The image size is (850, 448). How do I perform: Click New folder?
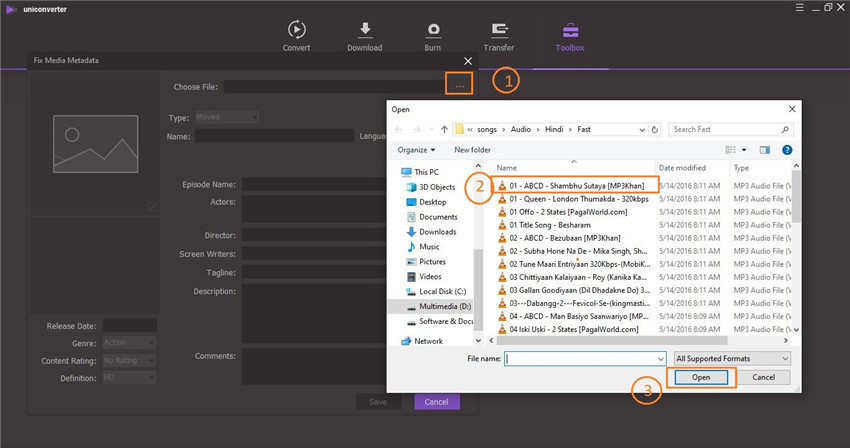point(472,150)
